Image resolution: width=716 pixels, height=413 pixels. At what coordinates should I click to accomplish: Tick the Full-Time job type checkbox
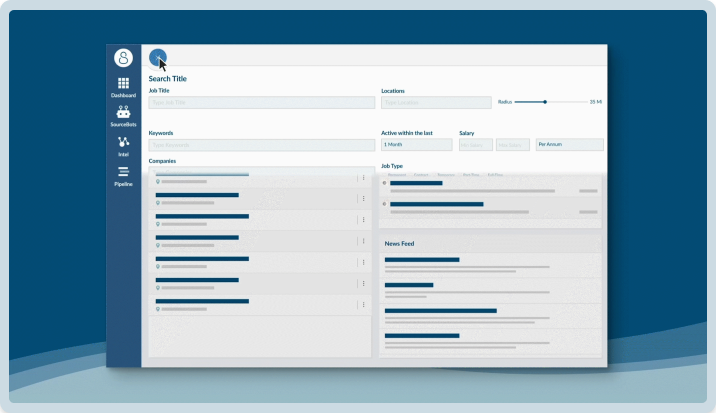point(484,175)
